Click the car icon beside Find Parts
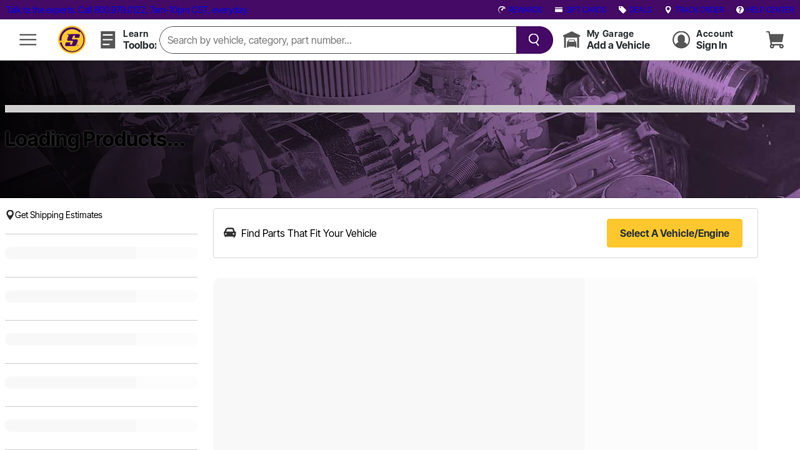 [x=230, y=233]
